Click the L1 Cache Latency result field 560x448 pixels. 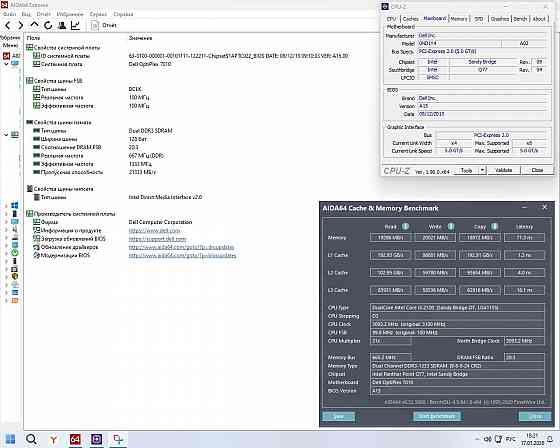pyautogui.click(x=524, y=255)
